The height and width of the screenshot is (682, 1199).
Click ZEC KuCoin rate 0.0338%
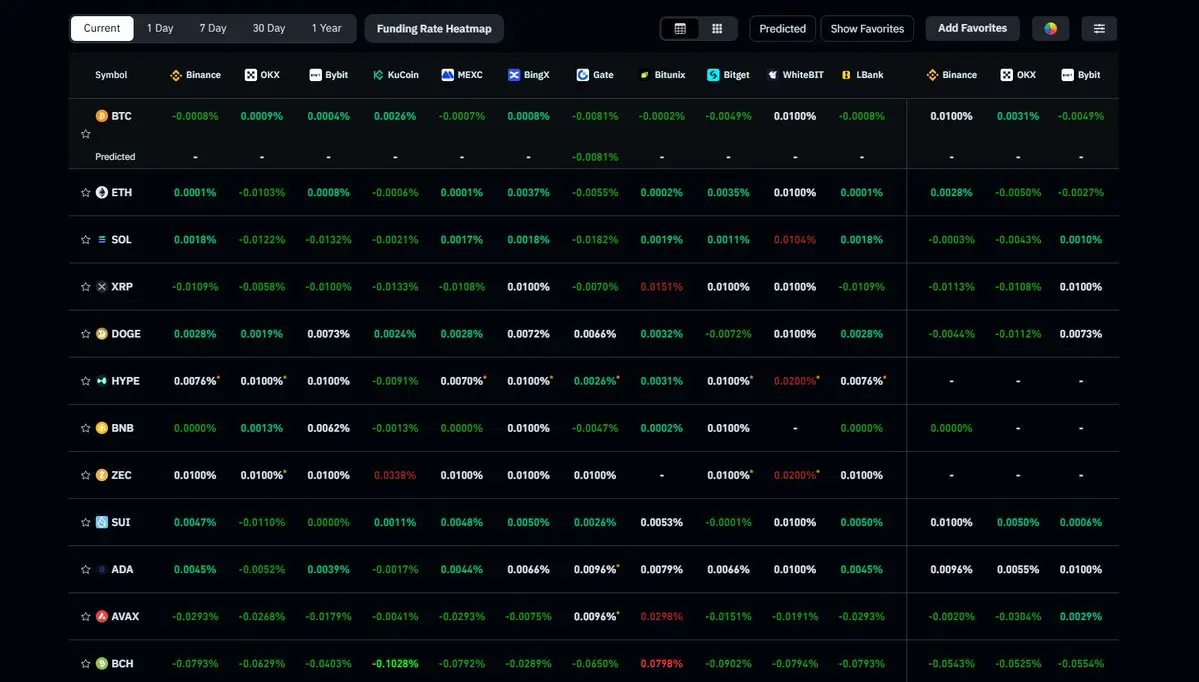[395, 475]
